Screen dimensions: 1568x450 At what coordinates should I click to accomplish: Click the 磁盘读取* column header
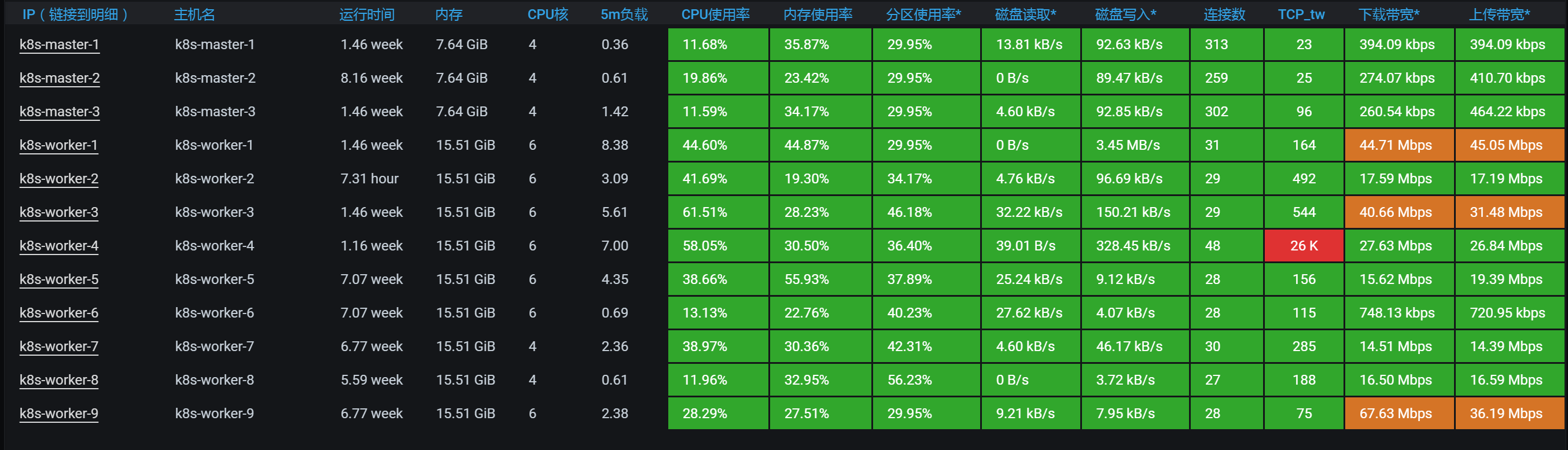click(1025, 14)
